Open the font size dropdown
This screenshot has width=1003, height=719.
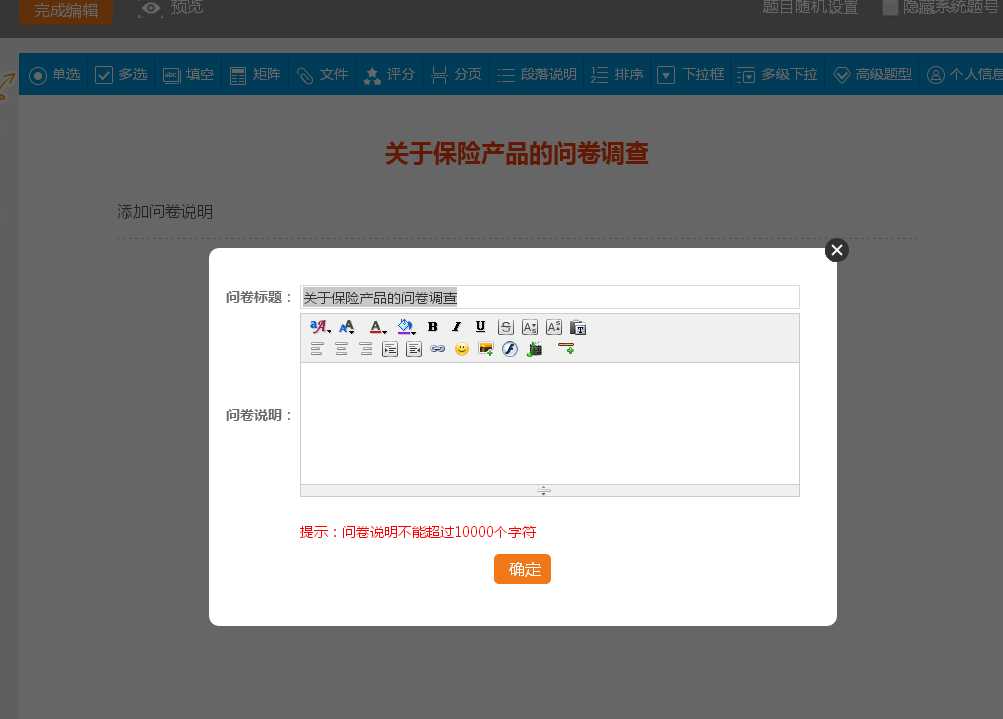click(347, 328)
